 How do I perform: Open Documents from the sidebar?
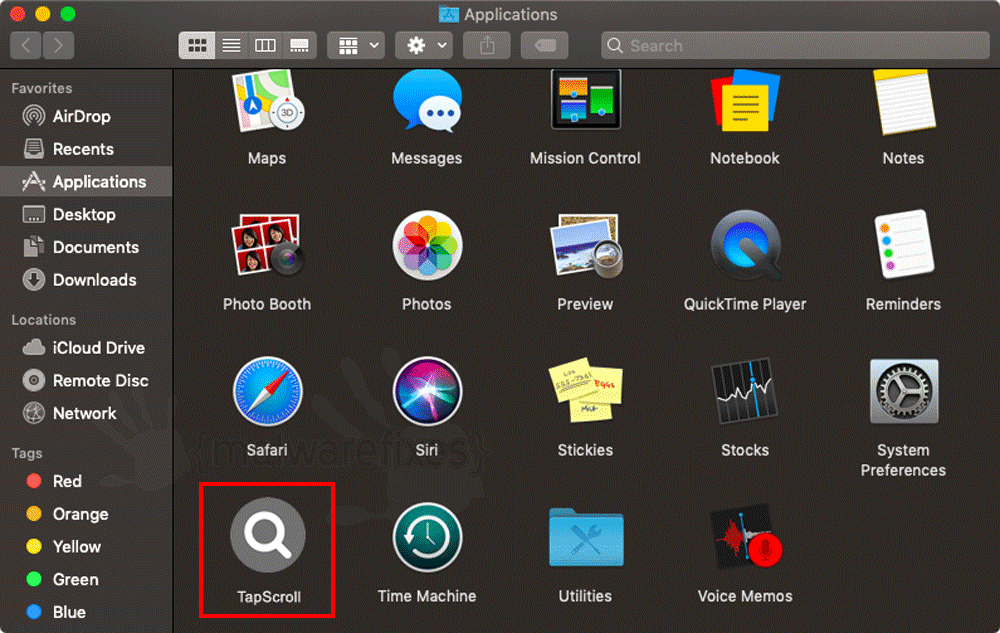tap(86, 247)
